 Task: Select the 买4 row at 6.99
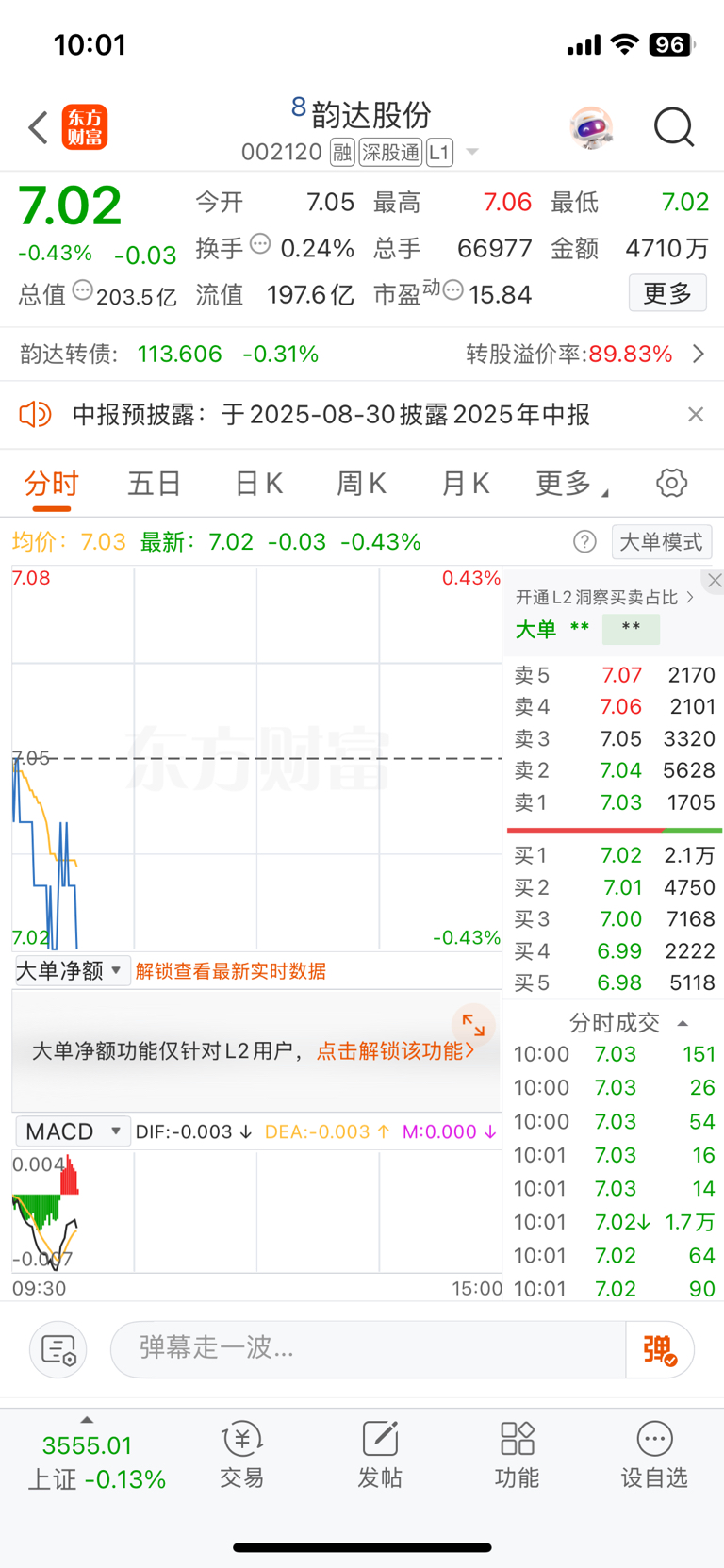614,950
